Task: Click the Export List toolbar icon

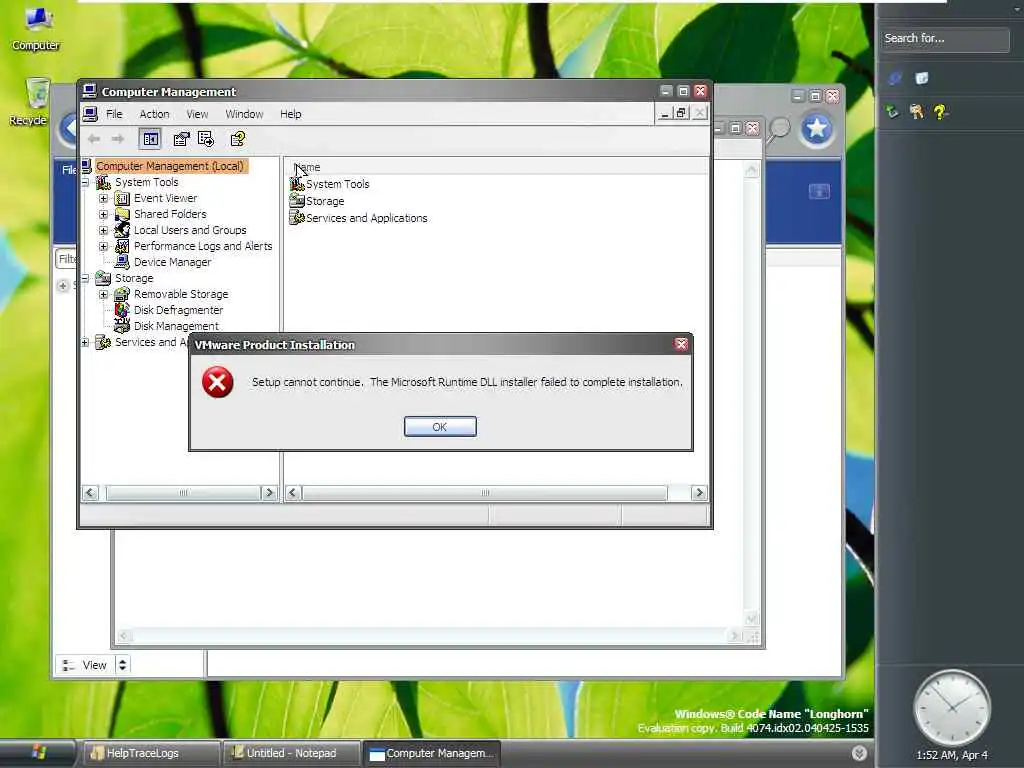Action: (206, 138)
